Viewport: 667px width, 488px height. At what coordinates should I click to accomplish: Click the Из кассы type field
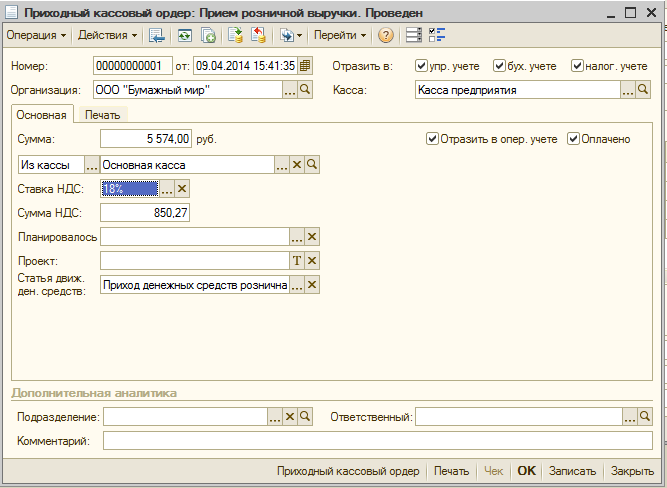pos(51,165)
